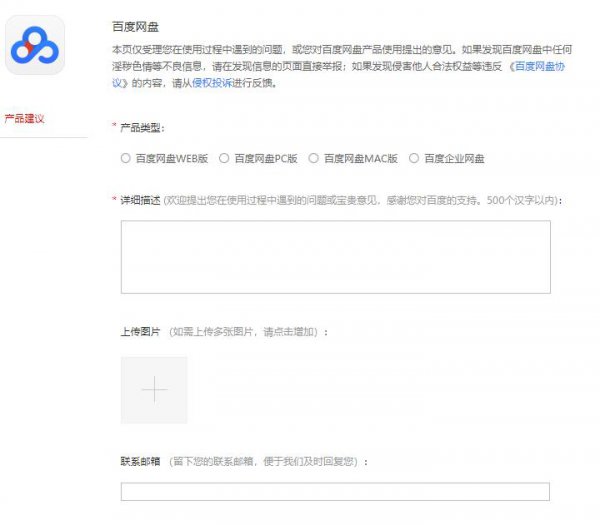This screenshot has height=525, width=600.
Task: Follow the 侵权投诉 link
Action: pyautogui.click(x=212, y=83)
